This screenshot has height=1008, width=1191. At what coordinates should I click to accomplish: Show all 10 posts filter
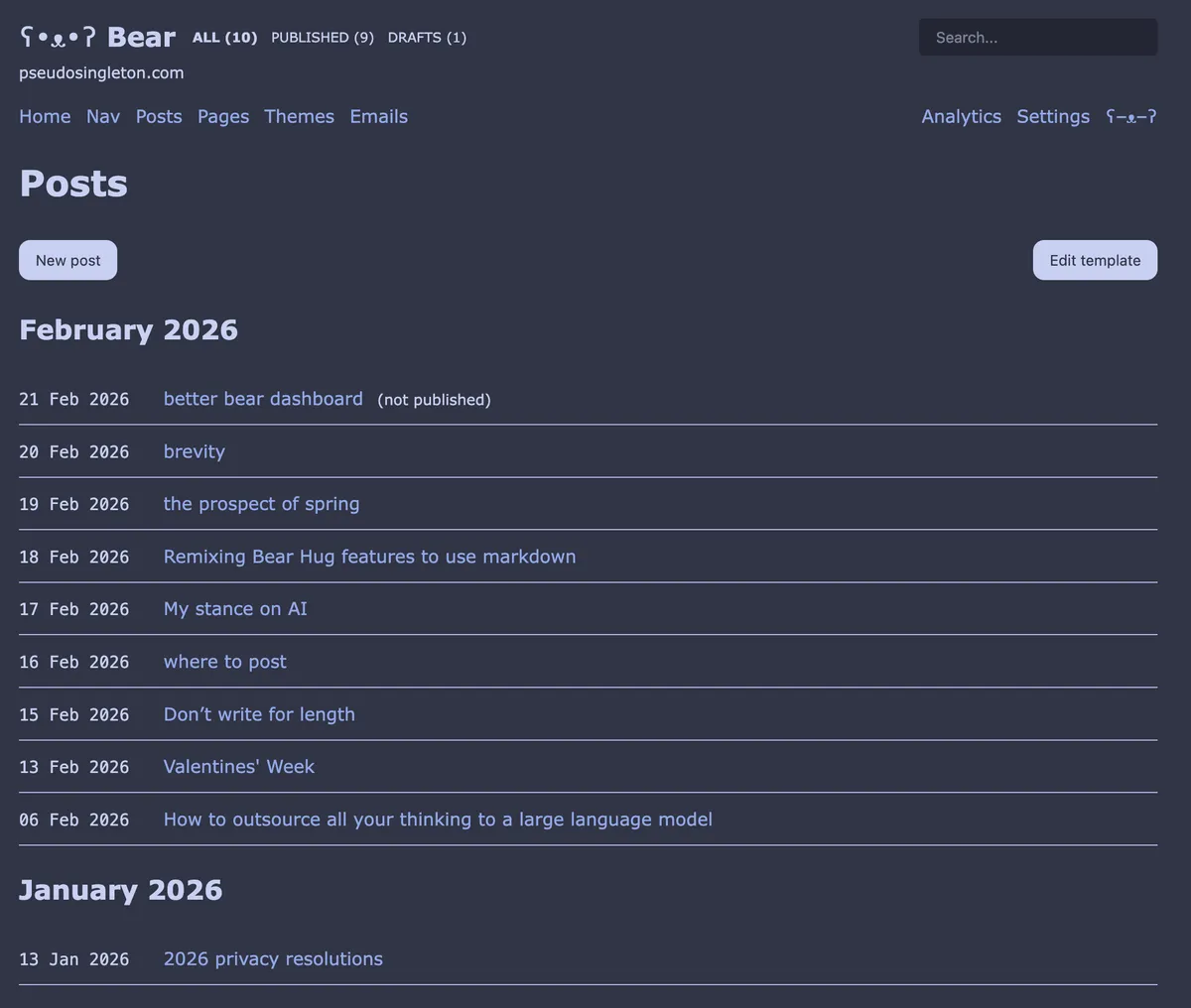pyautogui.click(x=224, y=38)
